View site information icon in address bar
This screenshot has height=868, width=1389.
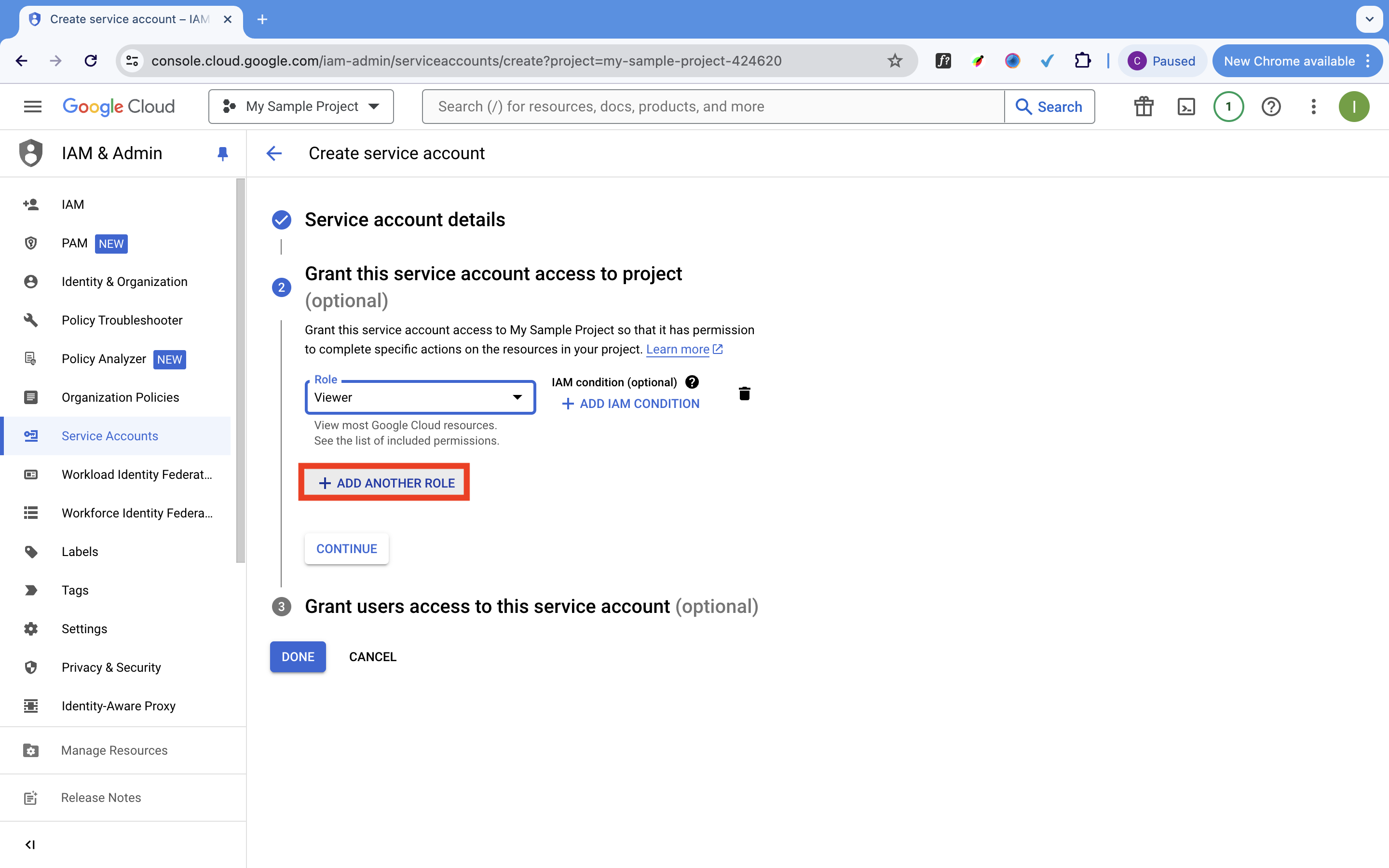coord(133,61)
